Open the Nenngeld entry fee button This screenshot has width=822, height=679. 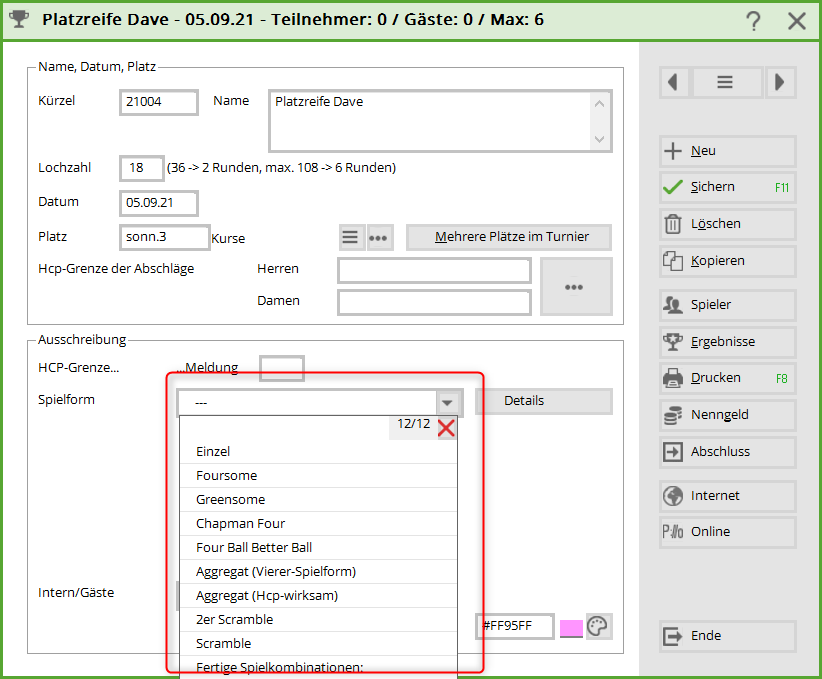coord(727,415)
